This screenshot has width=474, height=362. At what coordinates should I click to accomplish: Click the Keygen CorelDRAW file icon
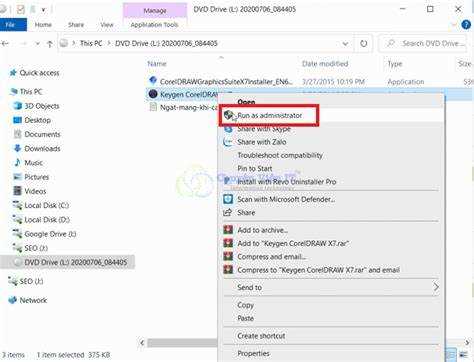[153, 94]
